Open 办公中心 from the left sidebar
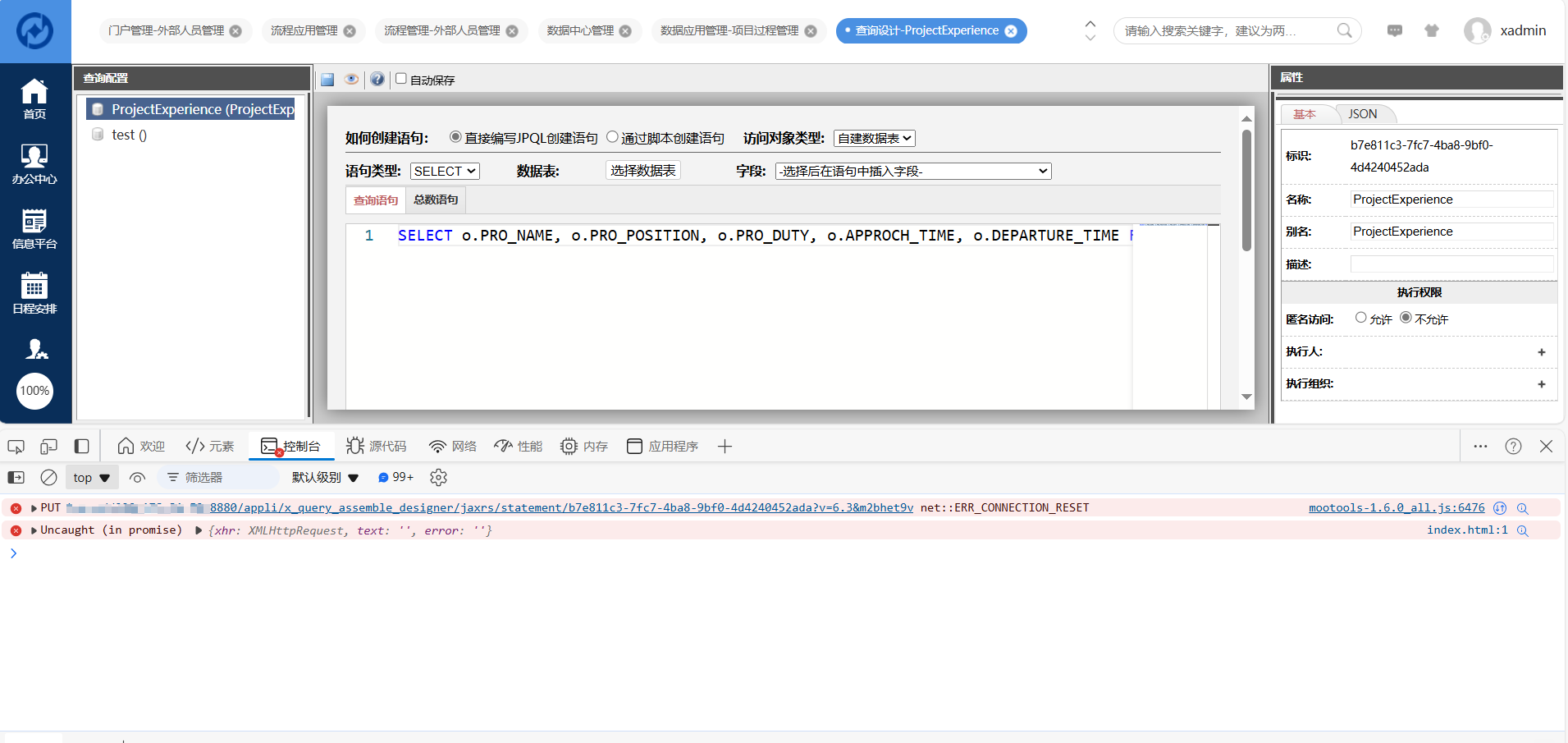 coord(34,163)
